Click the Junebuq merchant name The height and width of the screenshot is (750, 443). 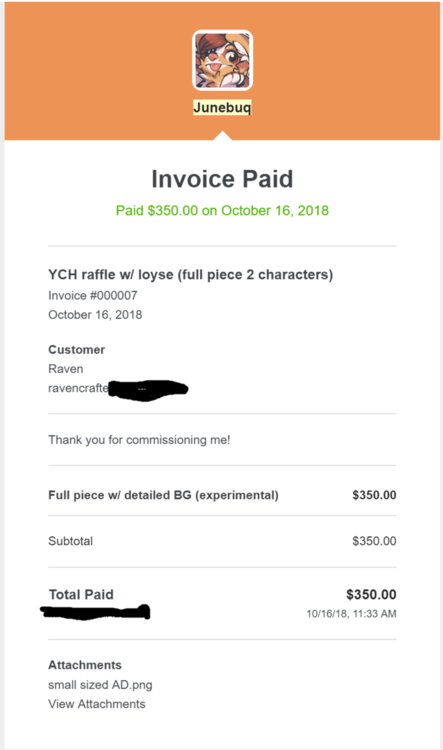point(222,107)
